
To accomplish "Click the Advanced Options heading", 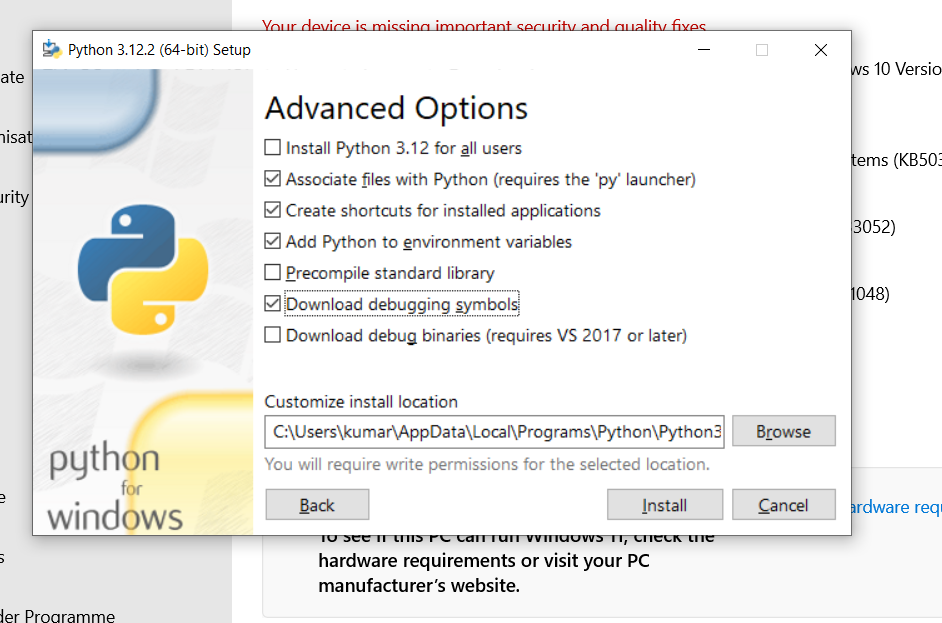I will [396, 108].
